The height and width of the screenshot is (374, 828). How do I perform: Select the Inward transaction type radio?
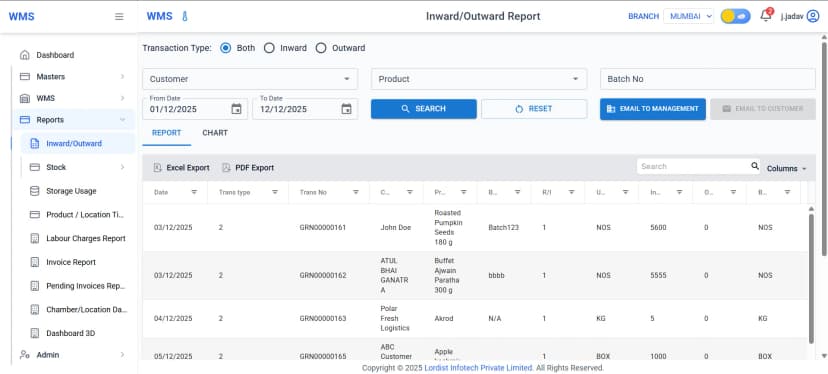coord(269,48)
